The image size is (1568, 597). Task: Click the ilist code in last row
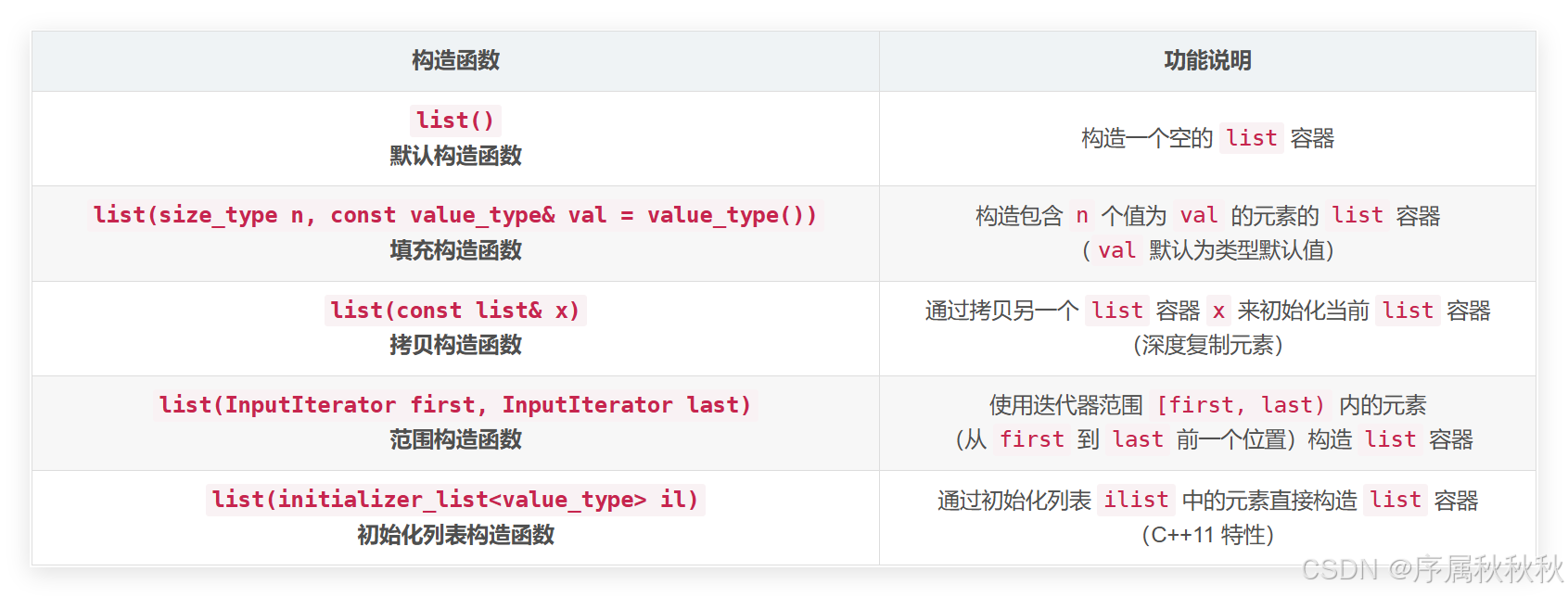pos(1136,500)
